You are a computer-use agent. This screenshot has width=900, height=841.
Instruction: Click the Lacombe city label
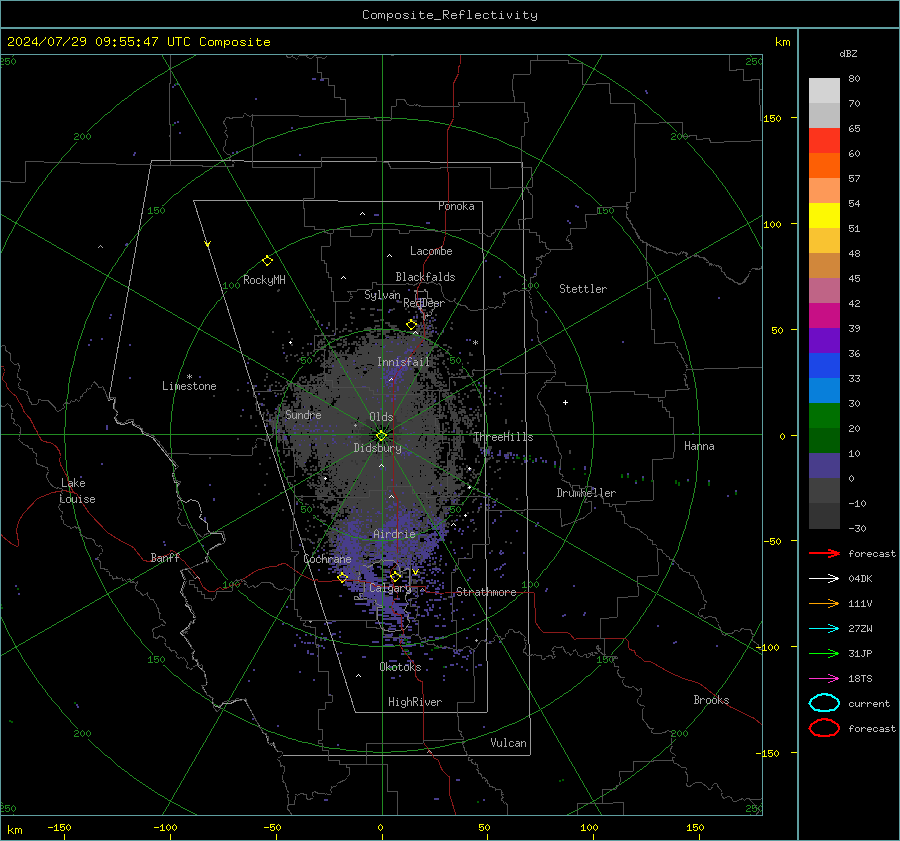431,251
